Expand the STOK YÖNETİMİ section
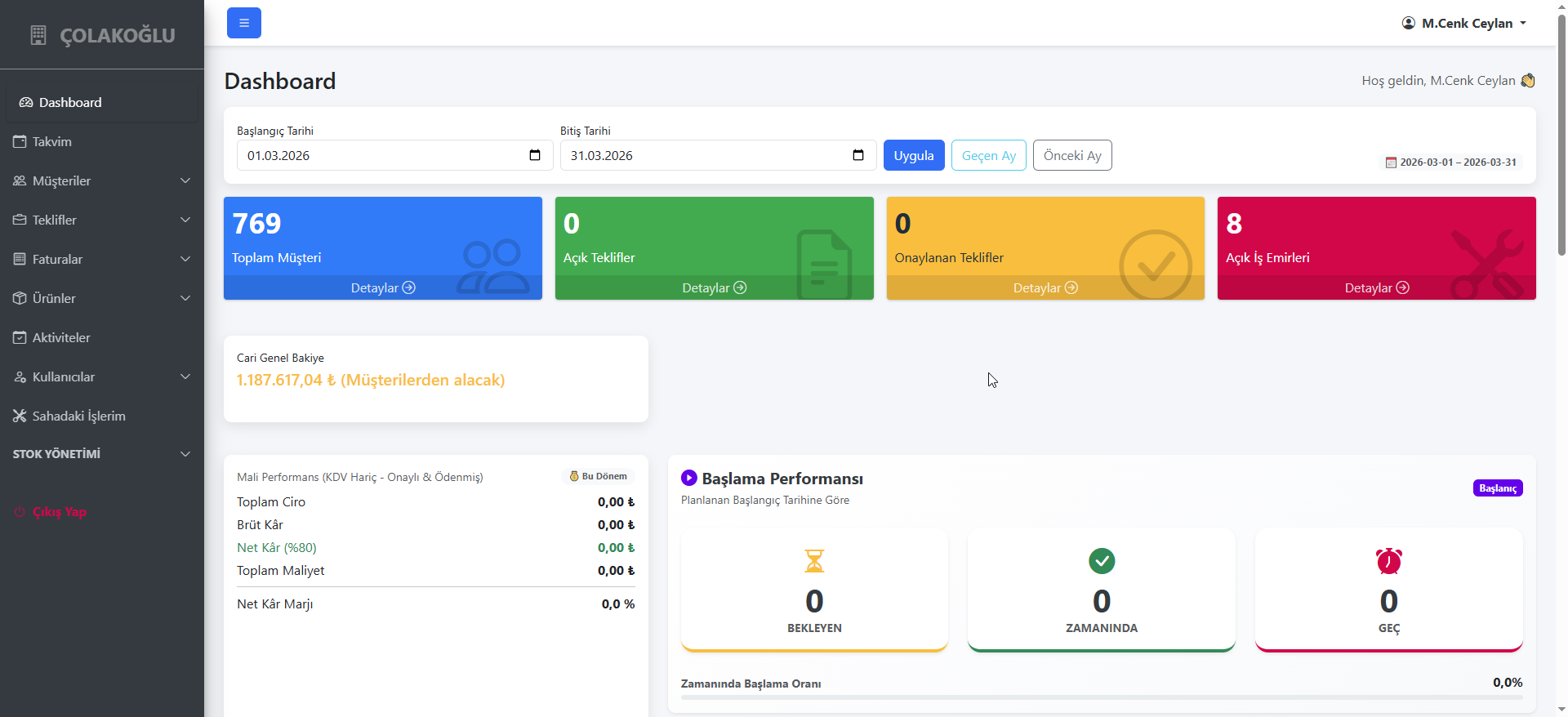This screenshot has width=1568, height=717. coord(102,454)
